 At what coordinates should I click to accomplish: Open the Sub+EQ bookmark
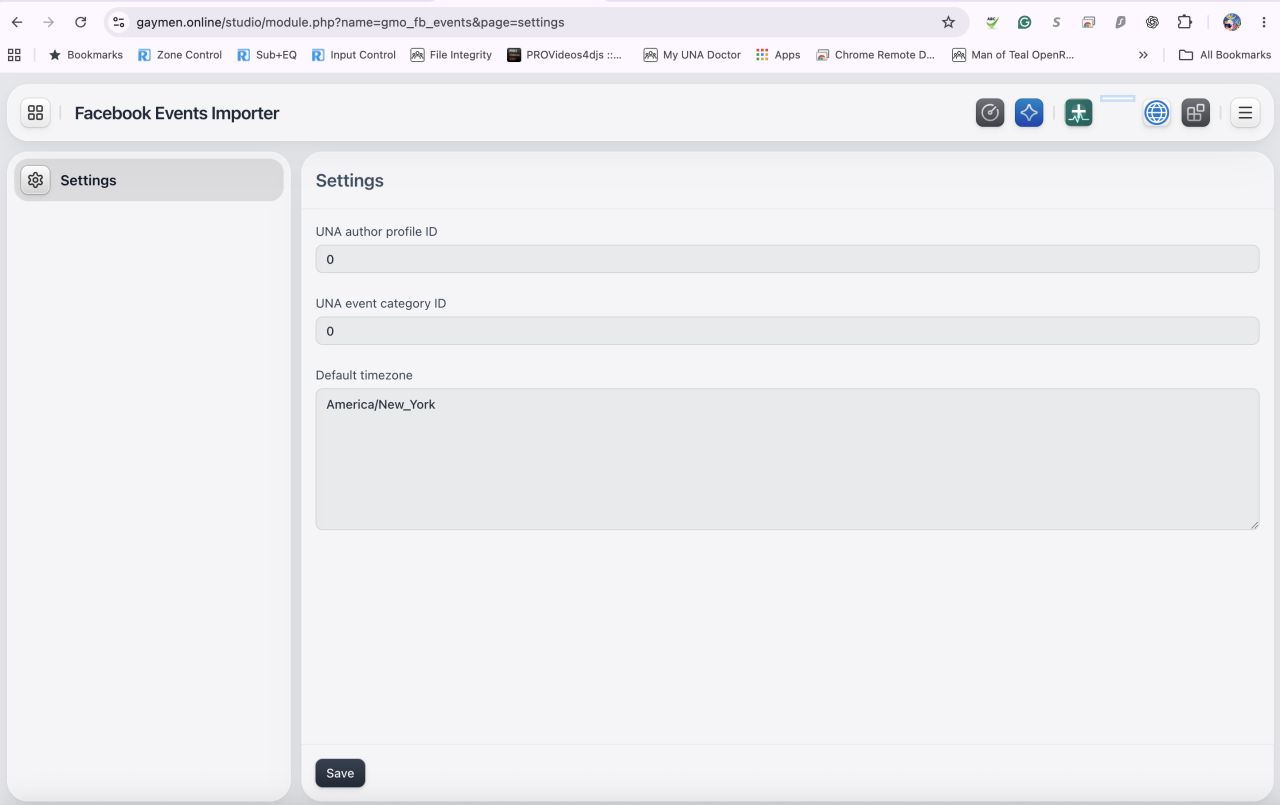pyautogui.click(x=267, y=55)
